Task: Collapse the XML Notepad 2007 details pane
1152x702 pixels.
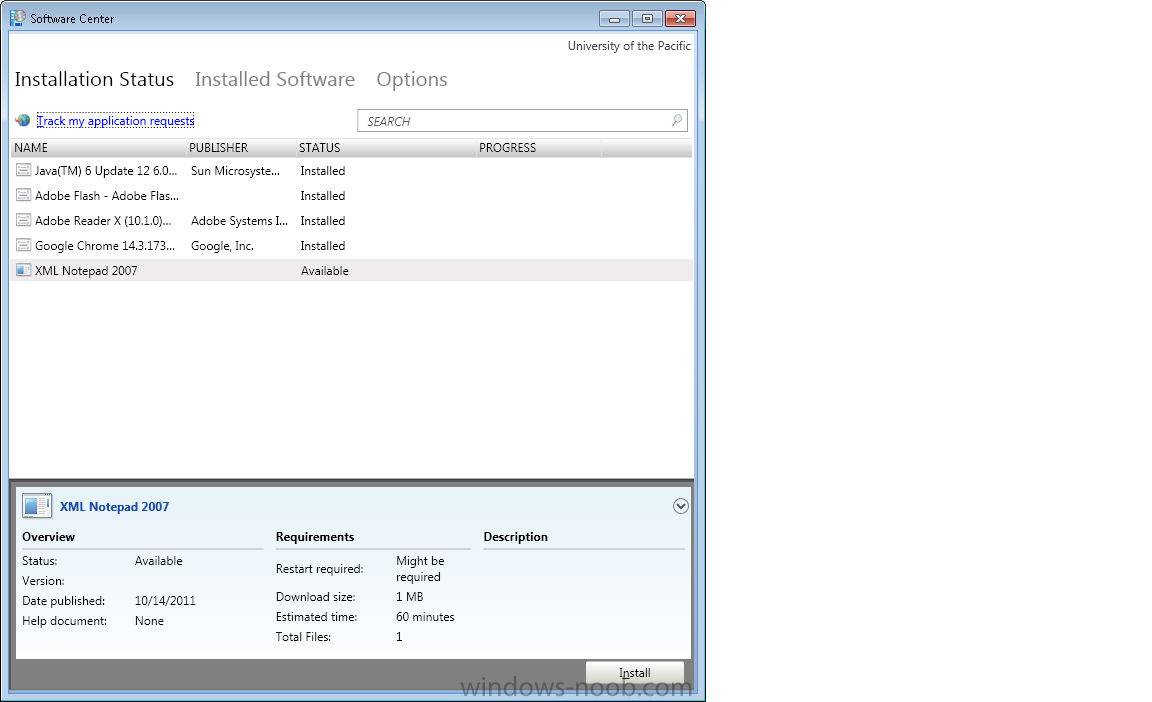Action: coord(680,506)
